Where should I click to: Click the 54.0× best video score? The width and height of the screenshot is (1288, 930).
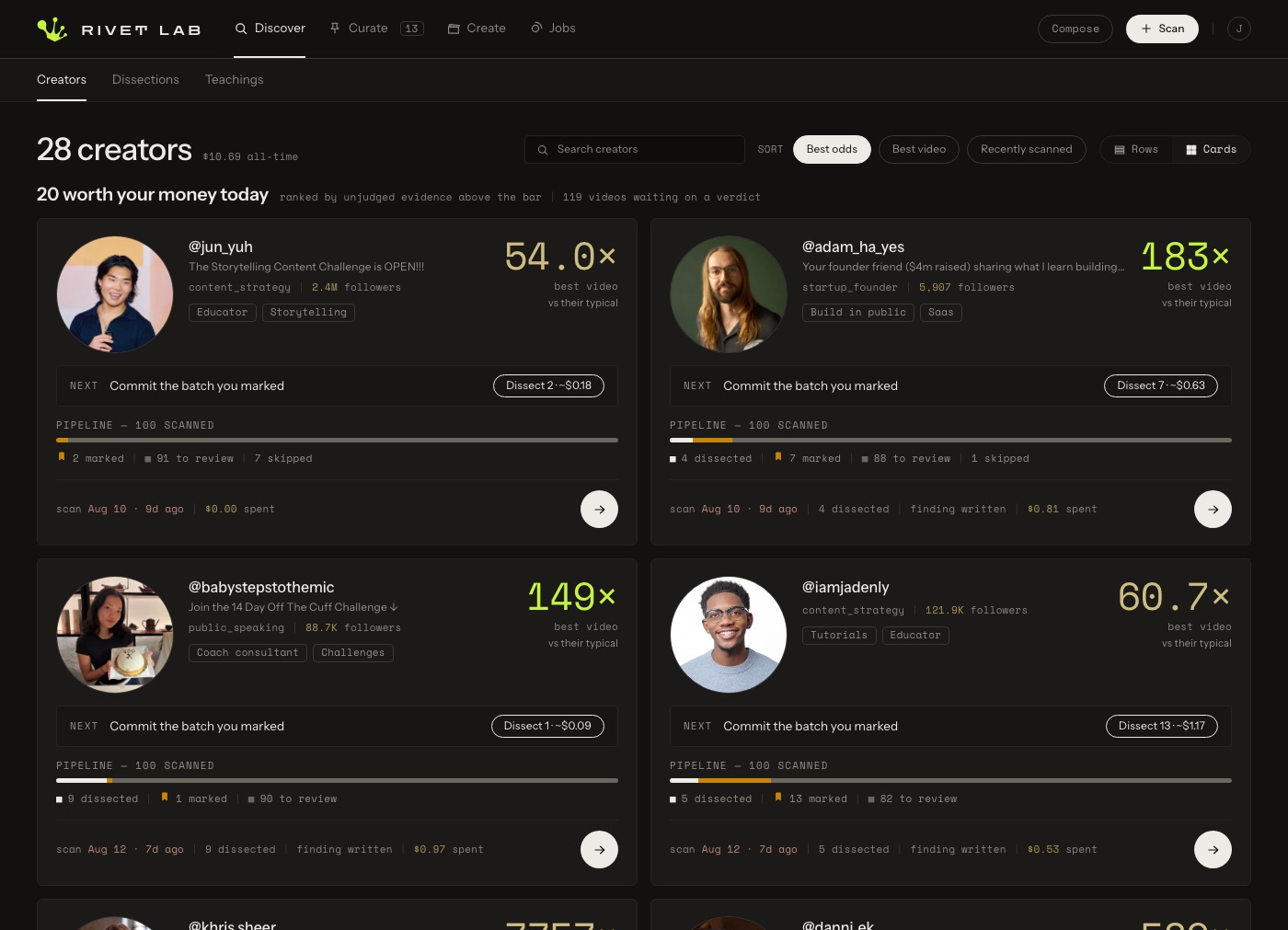(x=560, y=258)
